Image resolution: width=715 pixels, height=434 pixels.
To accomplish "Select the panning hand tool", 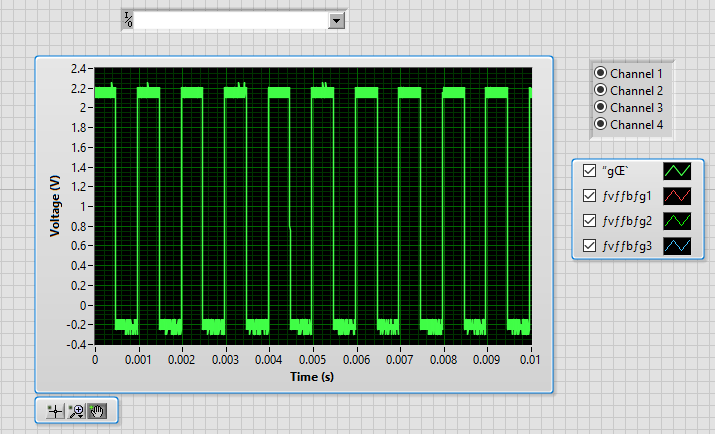I will click(x=97, y=411).
